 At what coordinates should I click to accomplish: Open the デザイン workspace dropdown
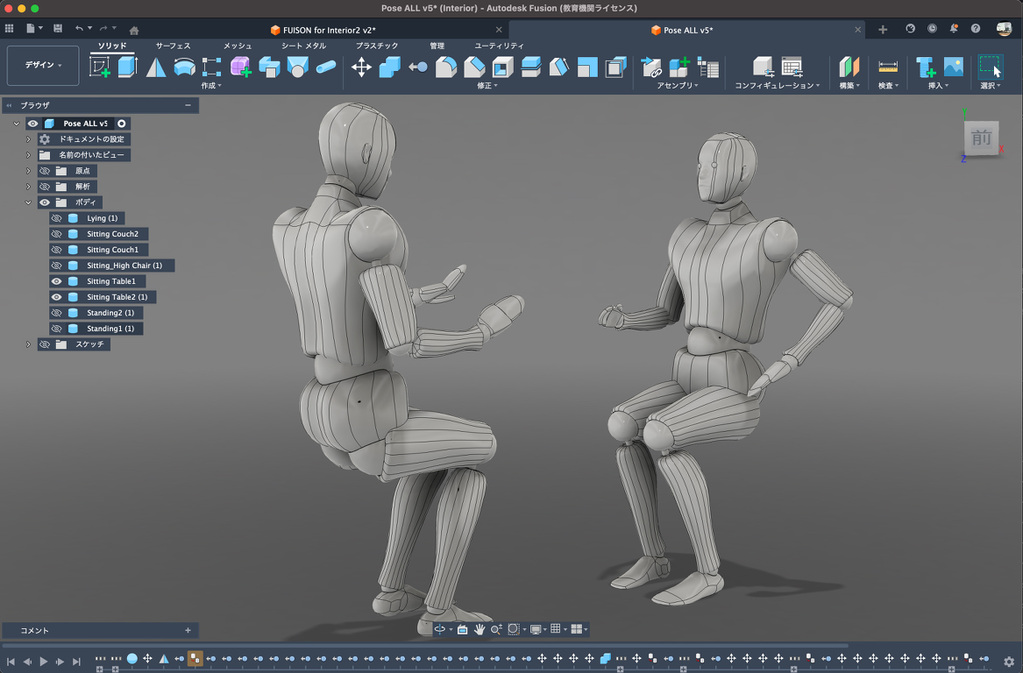click(43, 65)
